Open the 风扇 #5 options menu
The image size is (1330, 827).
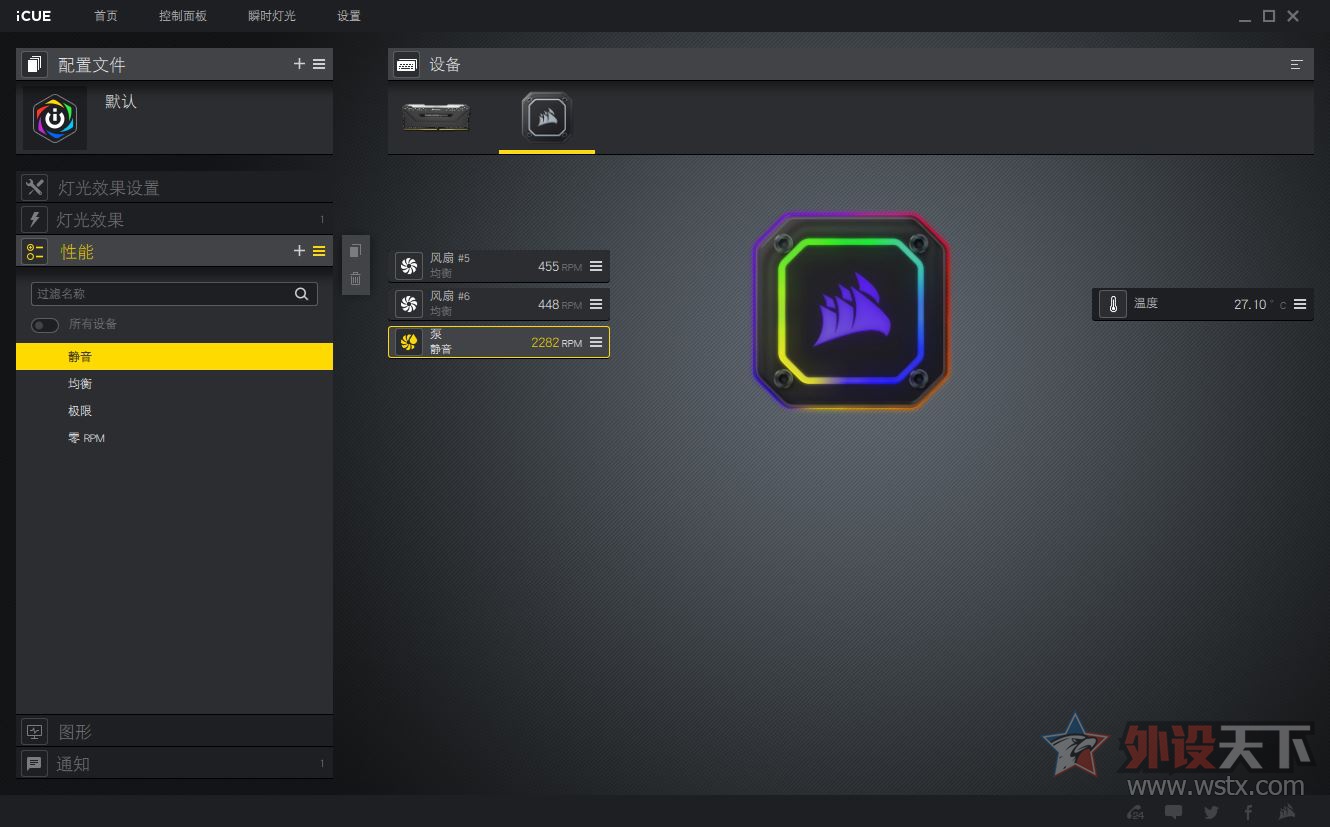tap(596, 266)
